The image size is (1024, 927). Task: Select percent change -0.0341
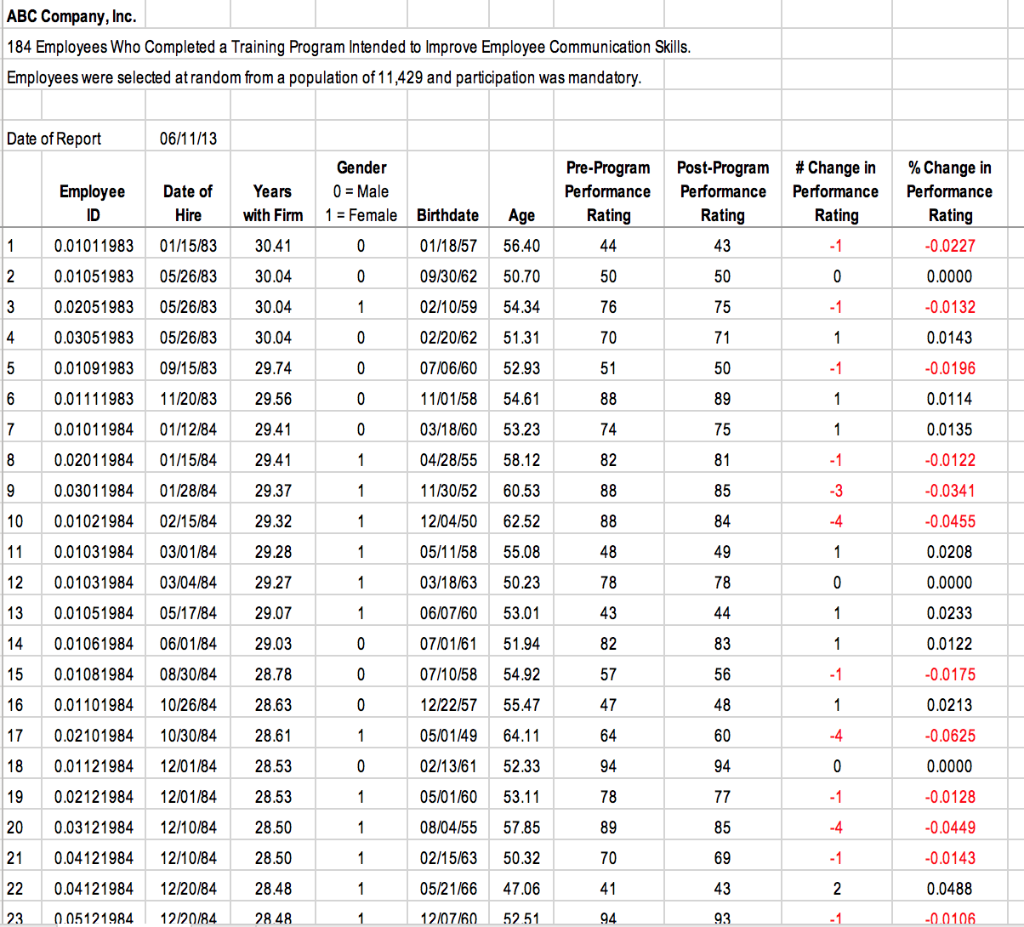[x=950, y=491]
